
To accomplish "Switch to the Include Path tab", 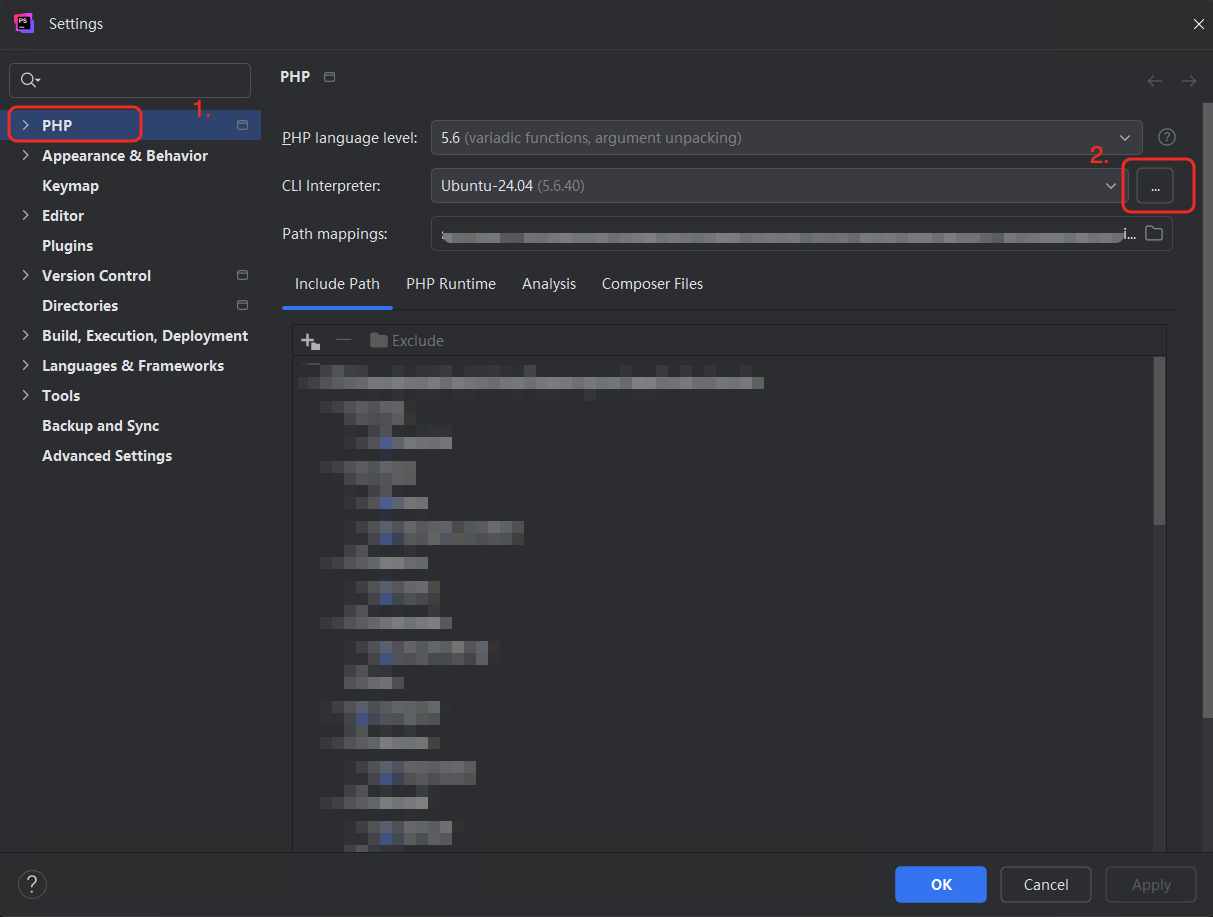I will point(337,284).
